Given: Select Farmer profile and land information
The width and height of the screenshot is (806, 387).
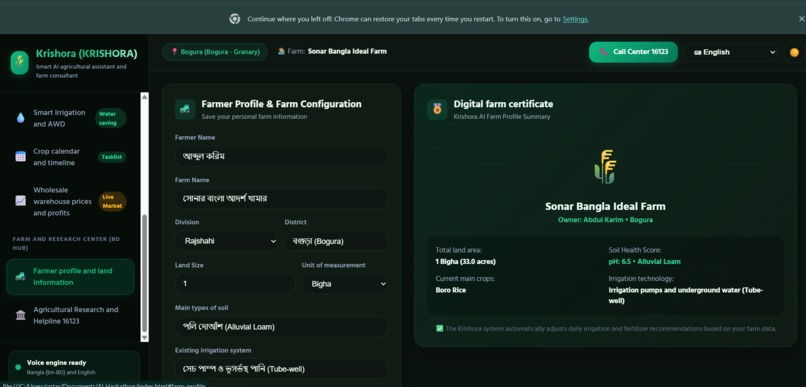Looking at the screenshot, I should 70,277.
